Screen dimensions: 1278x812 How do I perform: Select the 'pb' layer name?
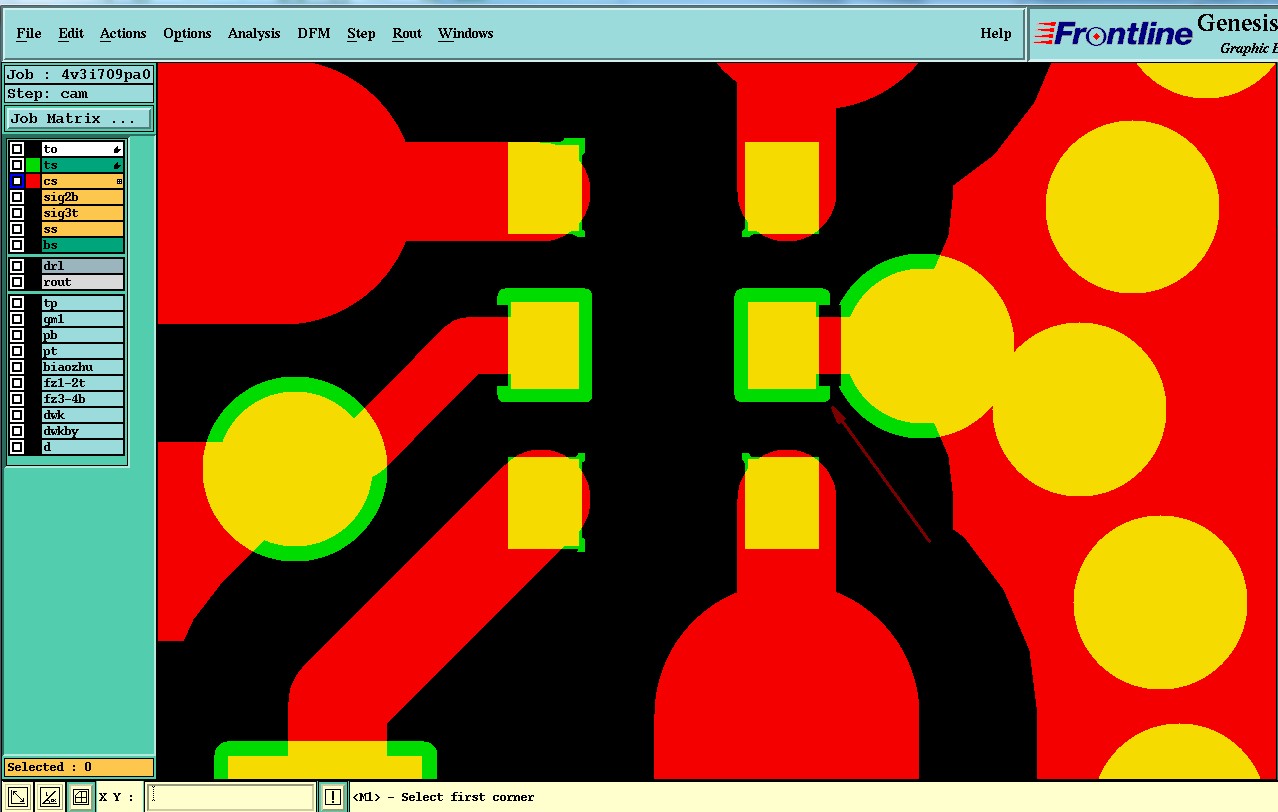[x=83, y=335]
